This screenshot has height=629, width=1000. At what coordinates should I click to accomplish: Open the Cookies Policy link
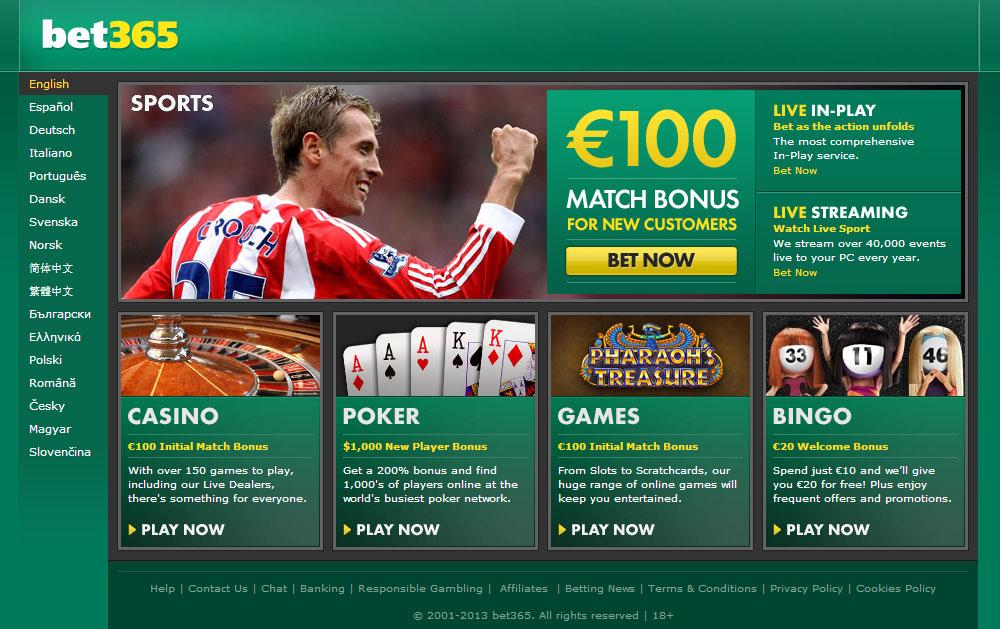click(895, 588)
